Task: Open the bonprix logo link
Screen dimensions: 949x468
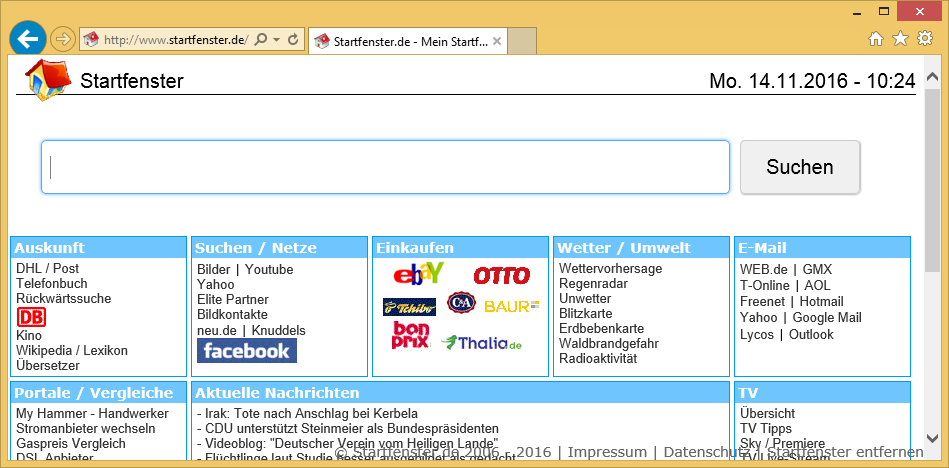Action: 411,336
